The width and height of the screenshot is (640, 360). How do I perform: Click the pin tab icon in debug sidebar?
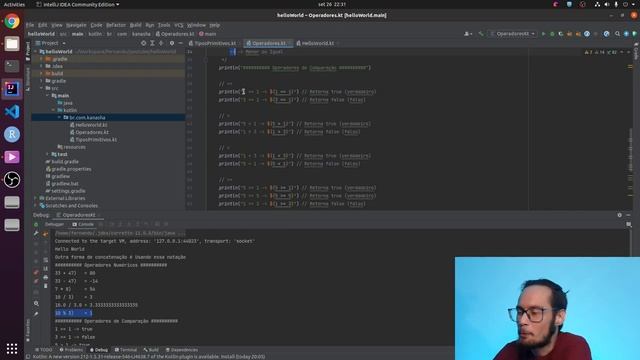[x=36, y=314]
